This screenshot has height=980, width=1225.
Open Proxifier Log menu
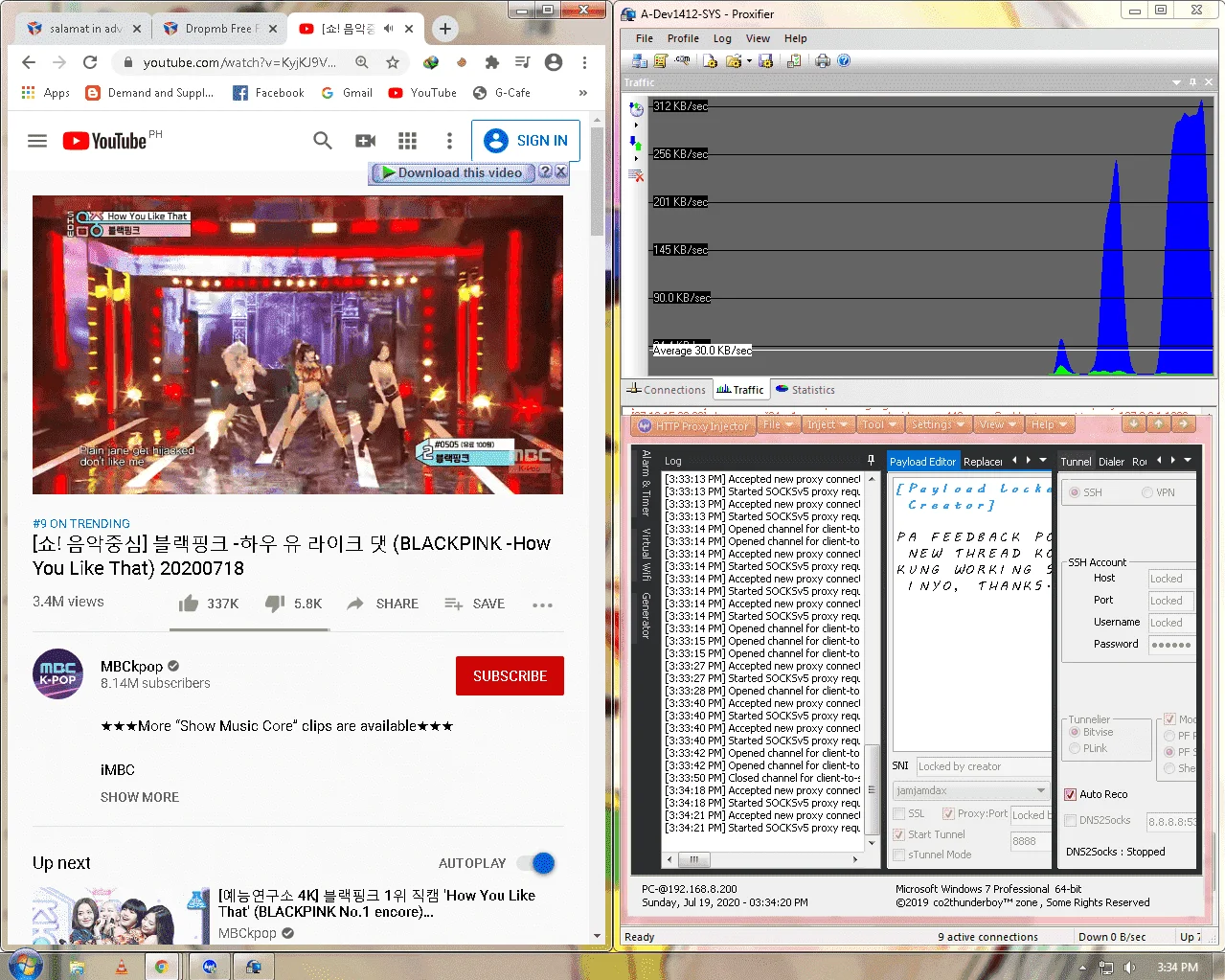[722, 38]
